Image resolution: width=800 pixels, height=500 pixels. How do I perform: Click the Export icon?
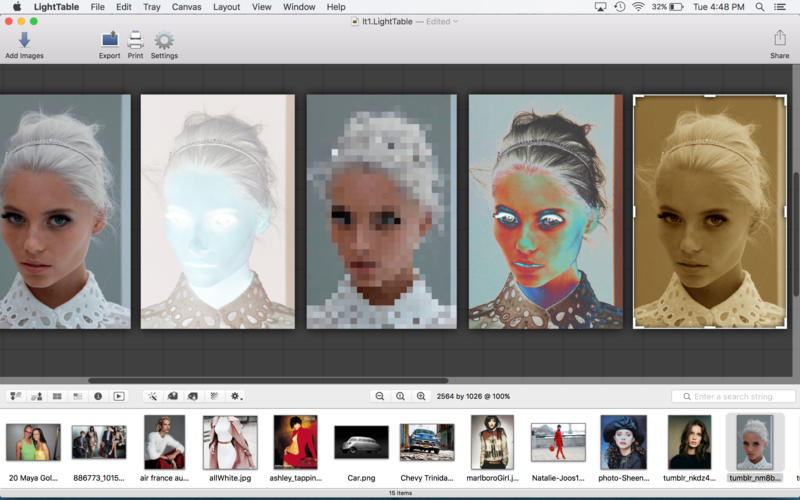coord(110,40)
